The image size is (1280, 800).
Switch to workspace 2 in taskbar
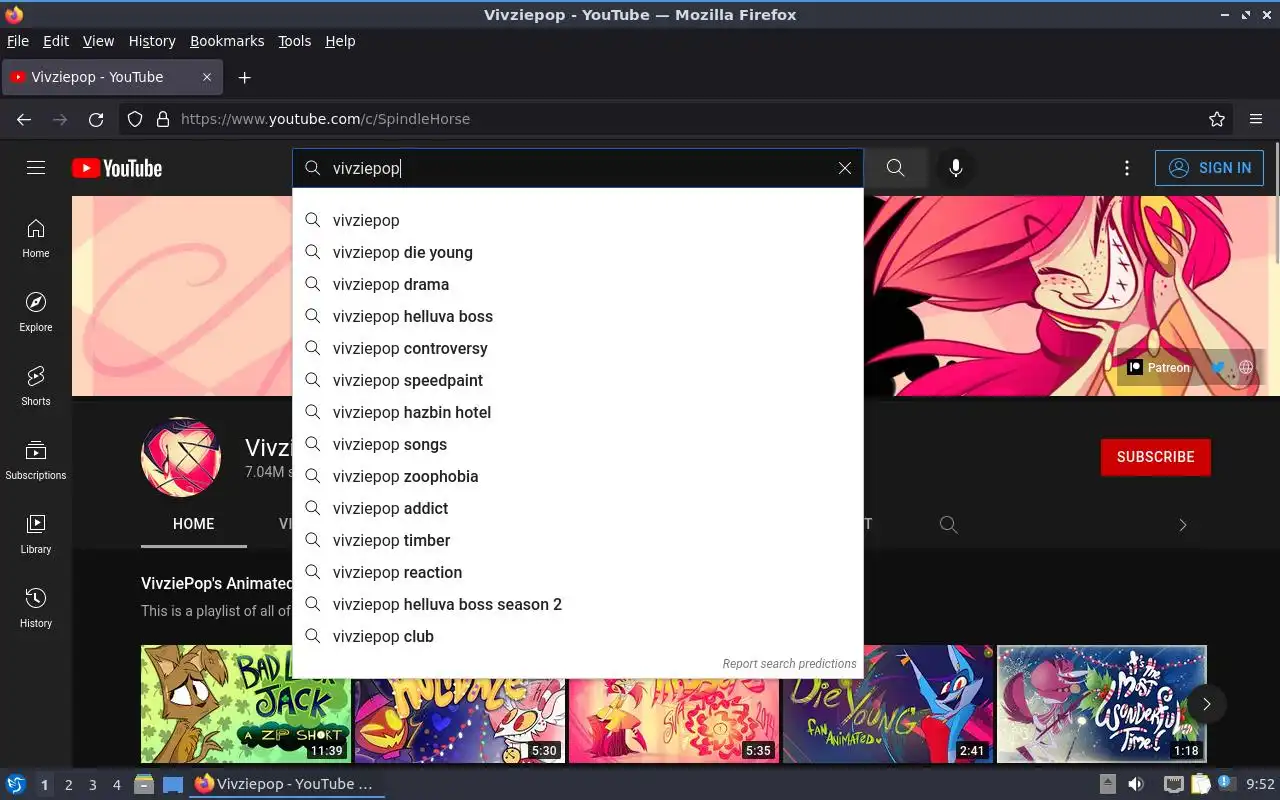pos(68,785)
